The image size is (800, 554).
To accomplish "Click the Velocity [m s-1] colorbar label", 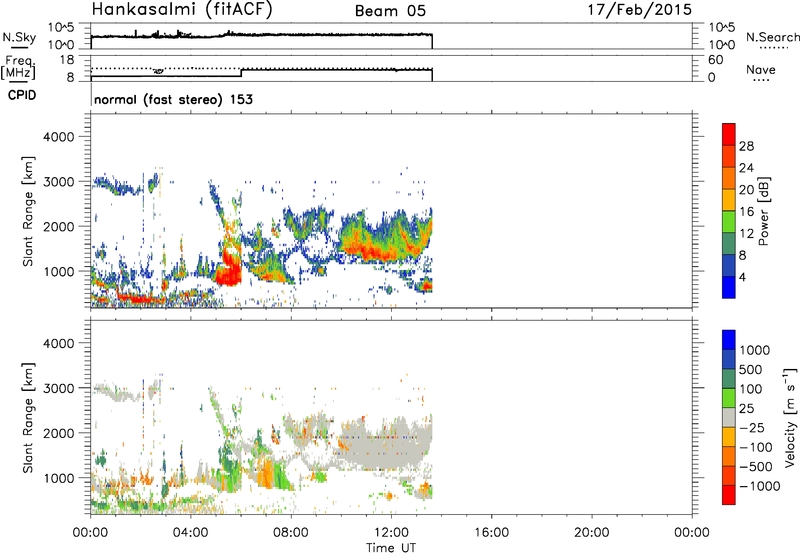I will coord(790,417).
